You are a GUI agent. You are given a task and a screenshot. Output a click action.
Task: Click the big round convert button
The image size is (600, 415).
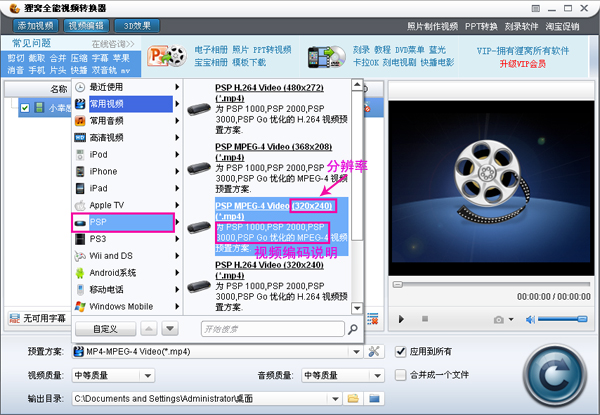coord(555,376)
